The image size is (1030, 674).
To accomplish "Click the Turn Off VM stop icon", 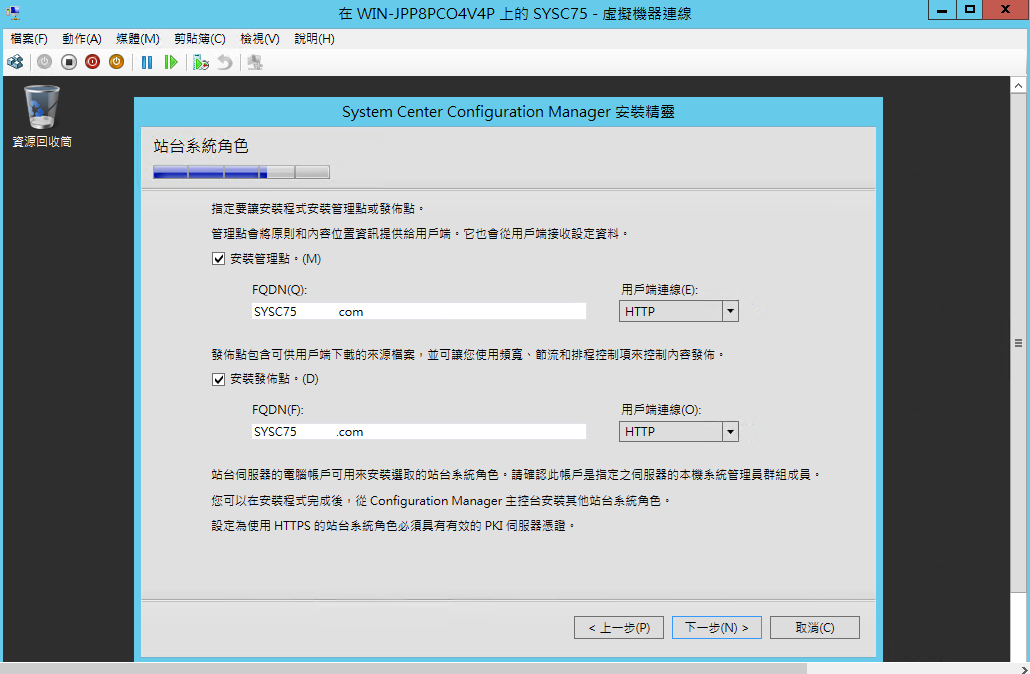I will point(69,62).
